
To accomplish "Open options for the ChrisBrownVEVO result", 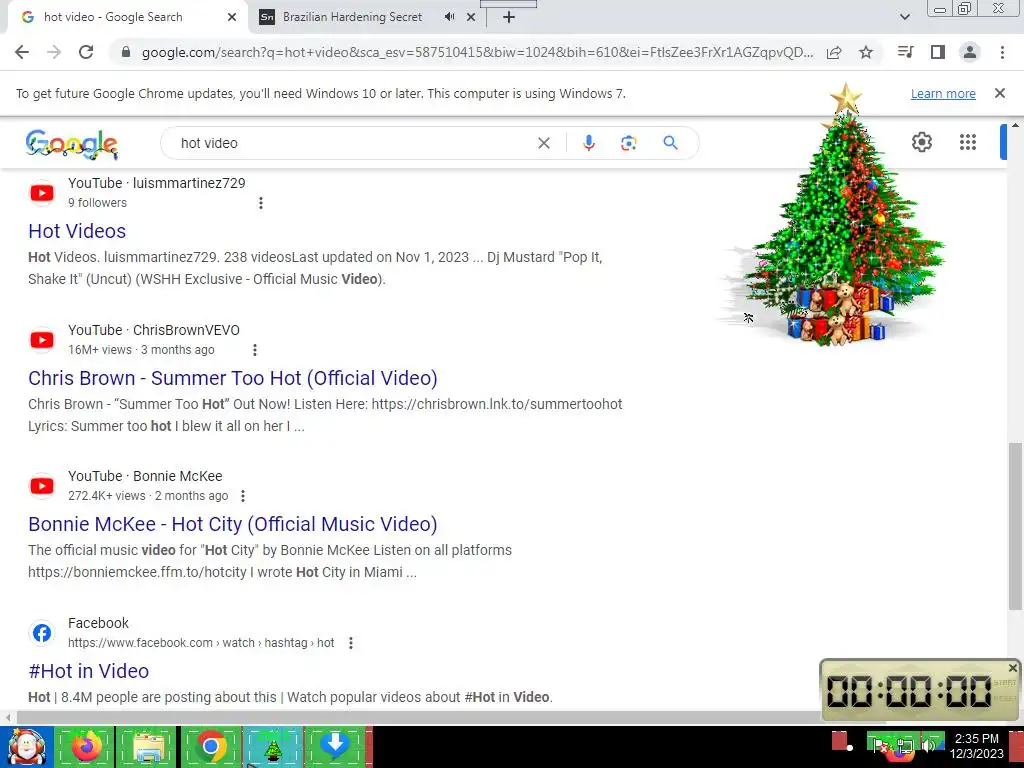I will 255,350.
